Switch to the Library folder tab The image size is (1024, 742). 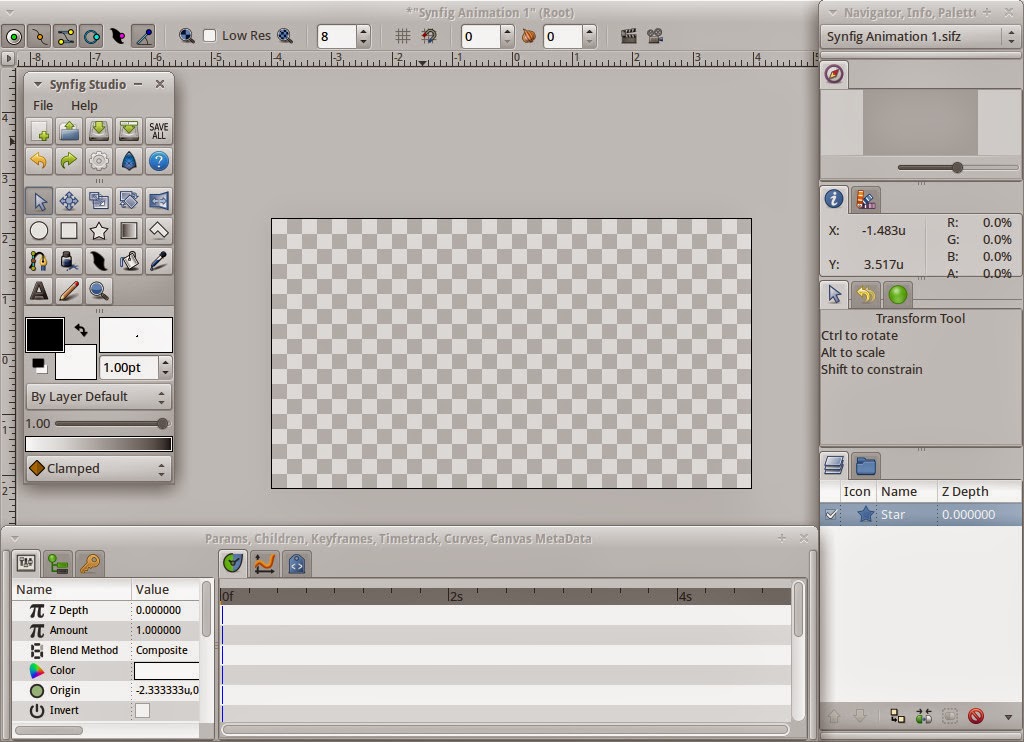pos(866,466)
